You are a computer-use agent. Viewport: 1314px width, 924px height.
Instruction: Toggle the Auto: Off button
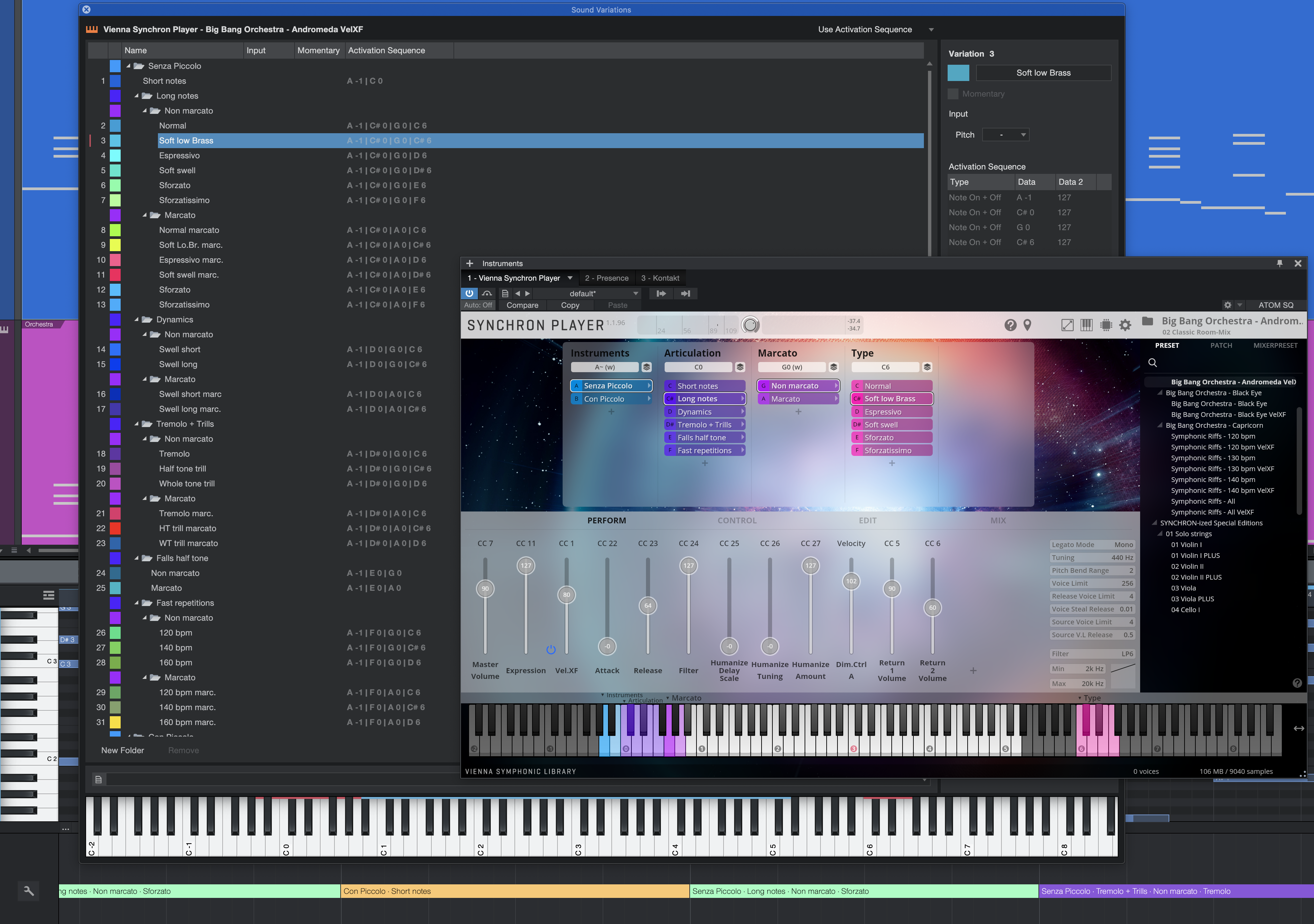click(x=478, y=305)
